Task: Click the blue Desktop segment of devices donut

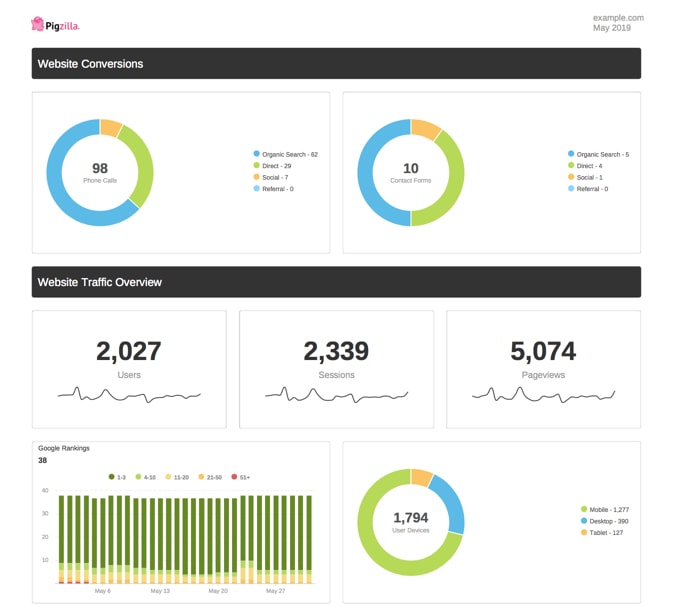Action: (x=450, y=503)
